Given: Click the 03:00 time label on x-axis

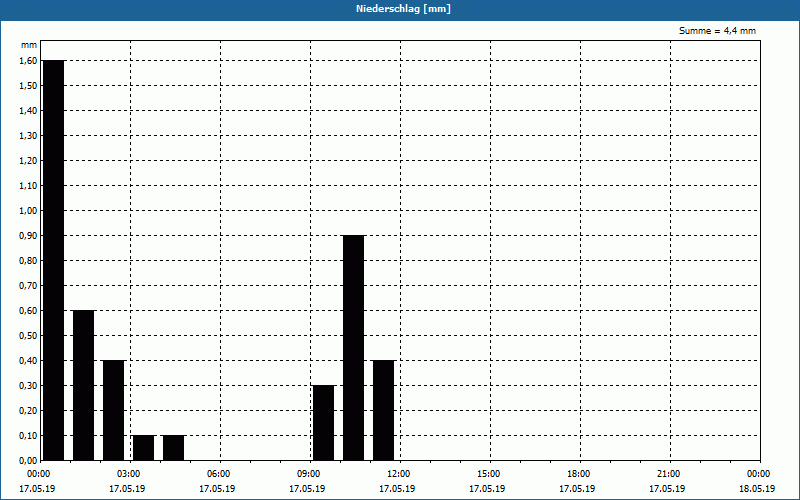Looking at the screenshot, I should [129, 474].
